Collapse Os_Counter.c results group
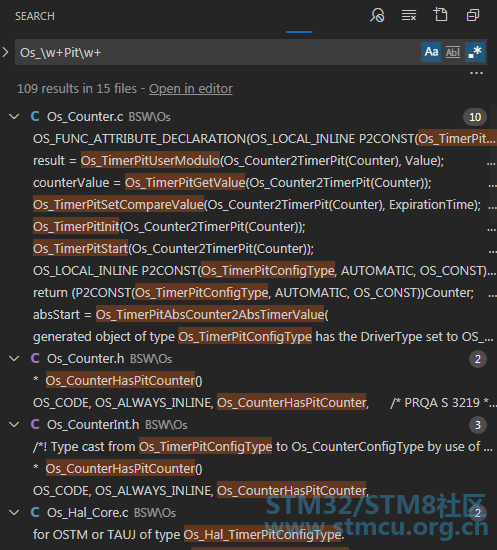This screenshot has height=550, width=497. [14, 117]
